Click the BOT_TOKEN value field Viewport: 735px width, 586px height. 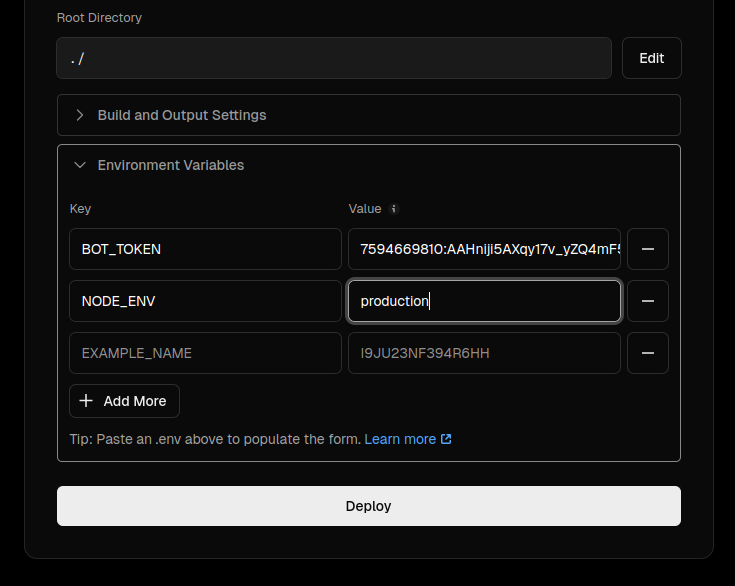(x=484, y=249)
